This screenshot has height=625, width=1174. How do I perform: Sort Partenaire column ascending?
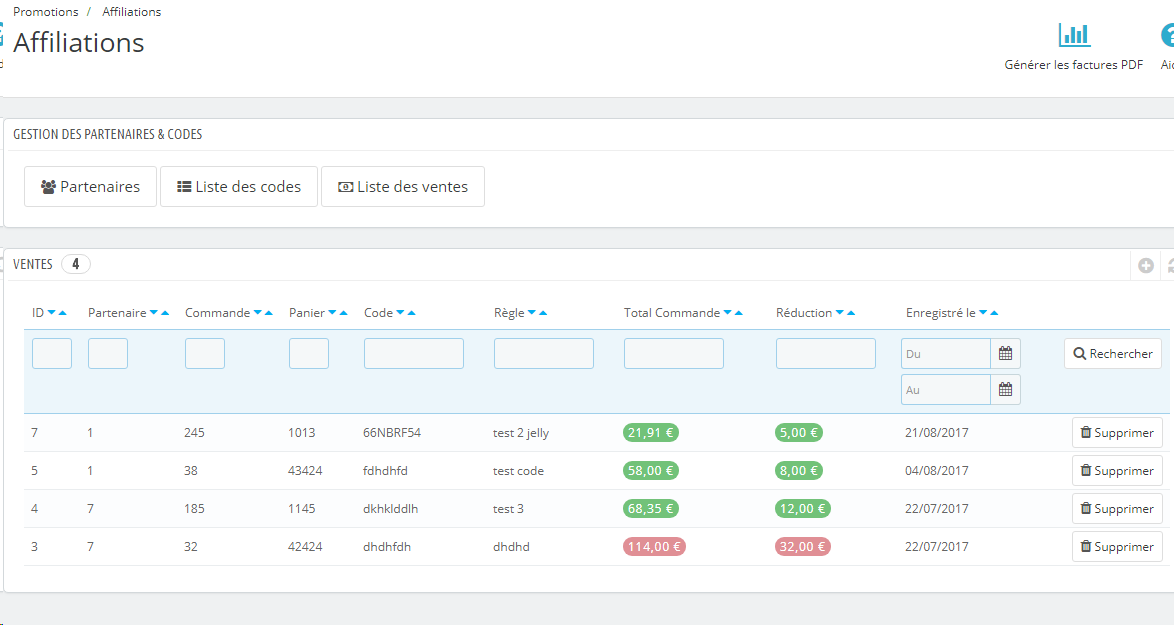pos(165,313)
